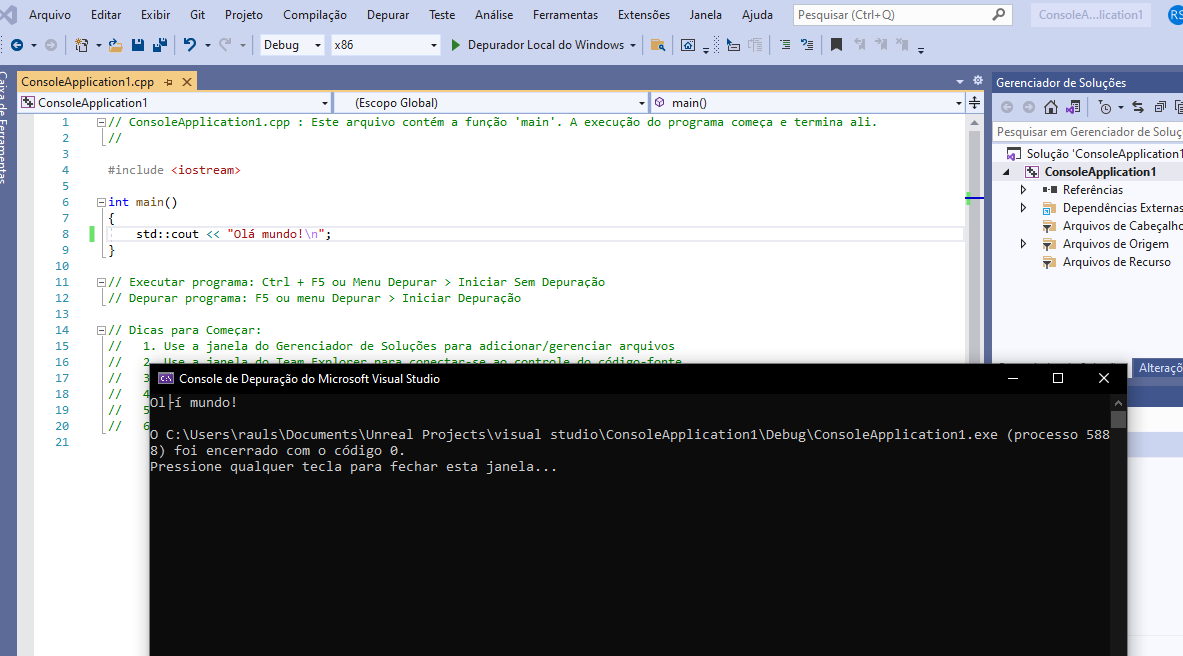Screen dimensions: 1183x656
Task: Open the document list dropdown arrow above editor
Action: [960, 81]
